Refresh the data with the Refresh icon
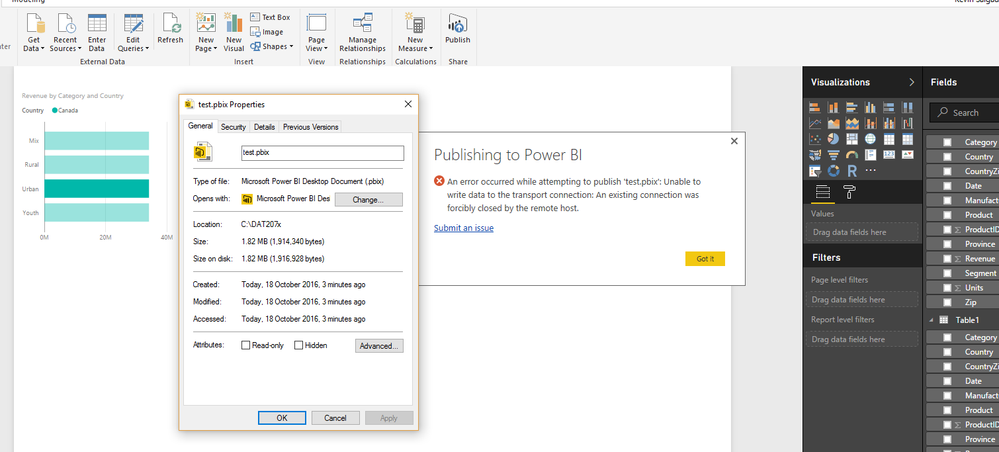This screenshot has width=999, height=452. coord(171,24)
